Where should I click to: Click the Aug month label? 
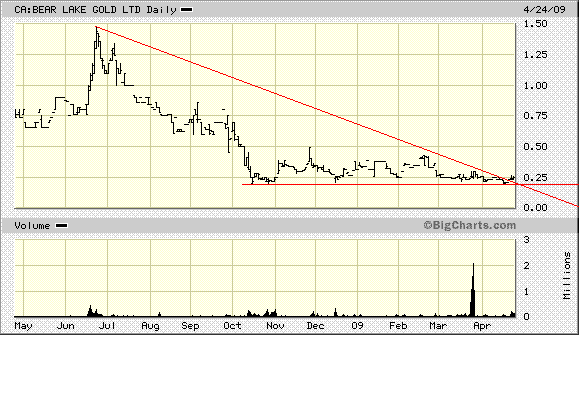point(151,326)
